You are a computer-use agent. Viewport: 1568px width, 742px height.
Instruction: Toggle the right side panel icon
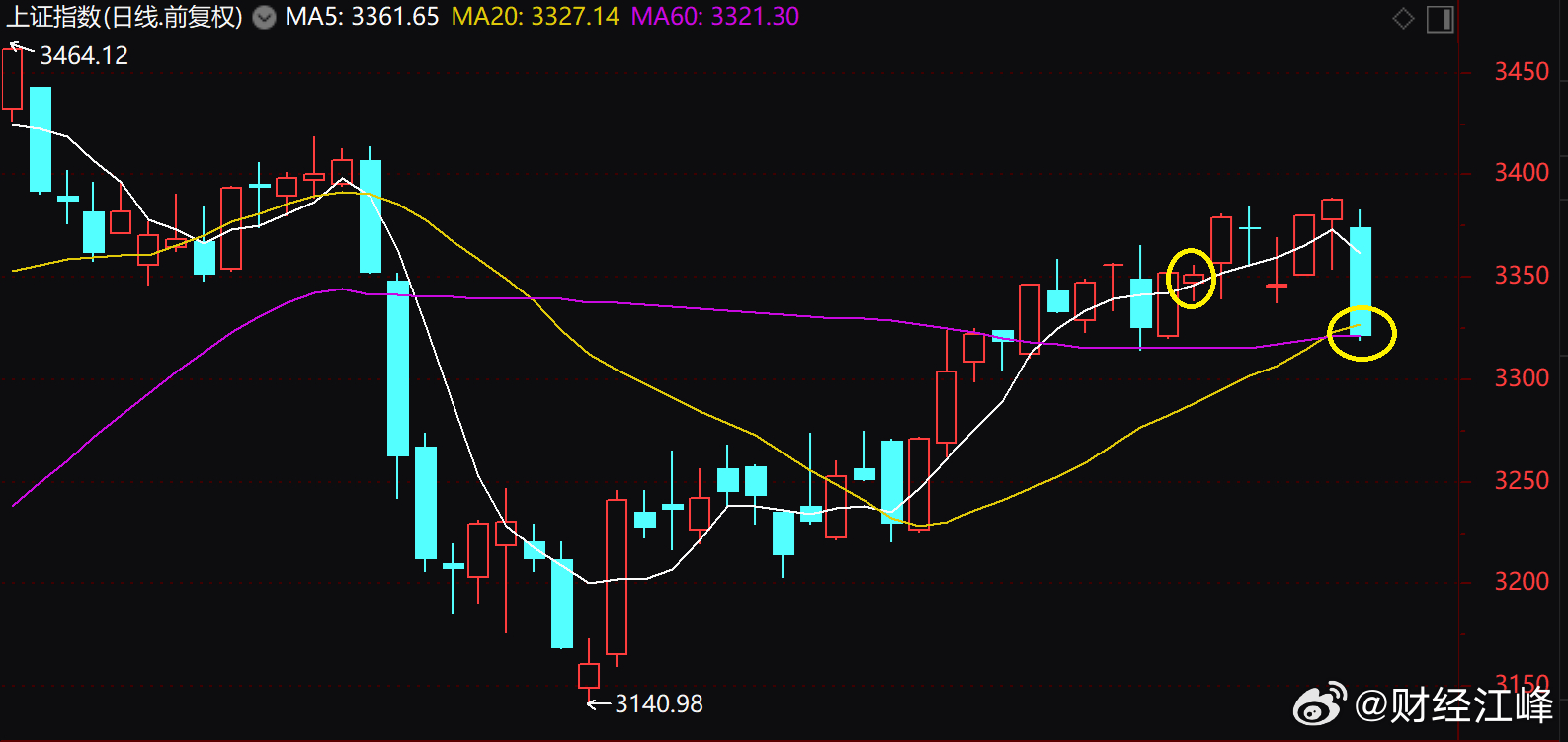tap(1441, 19)
